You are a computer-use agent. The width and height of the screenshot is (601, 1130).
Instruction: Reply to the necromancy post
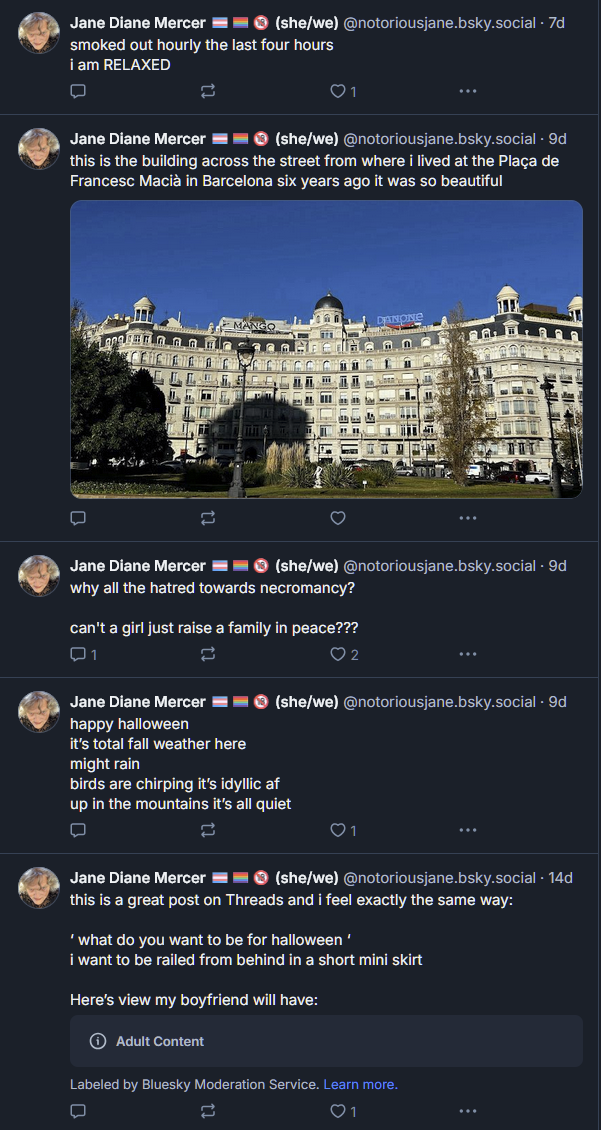pyautogui.click(x=78, y=654)
